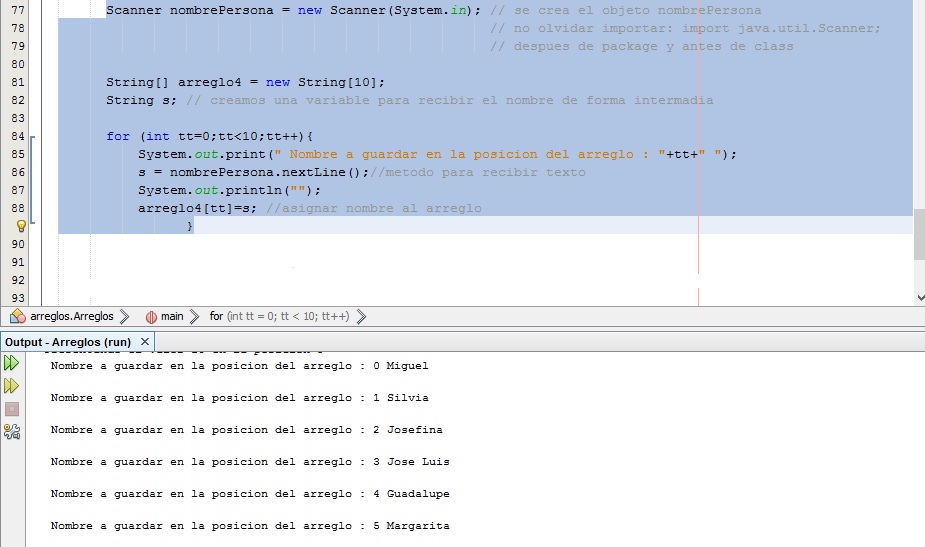Collapse the for loop code fold at line 84

click(x=34, y=136)
